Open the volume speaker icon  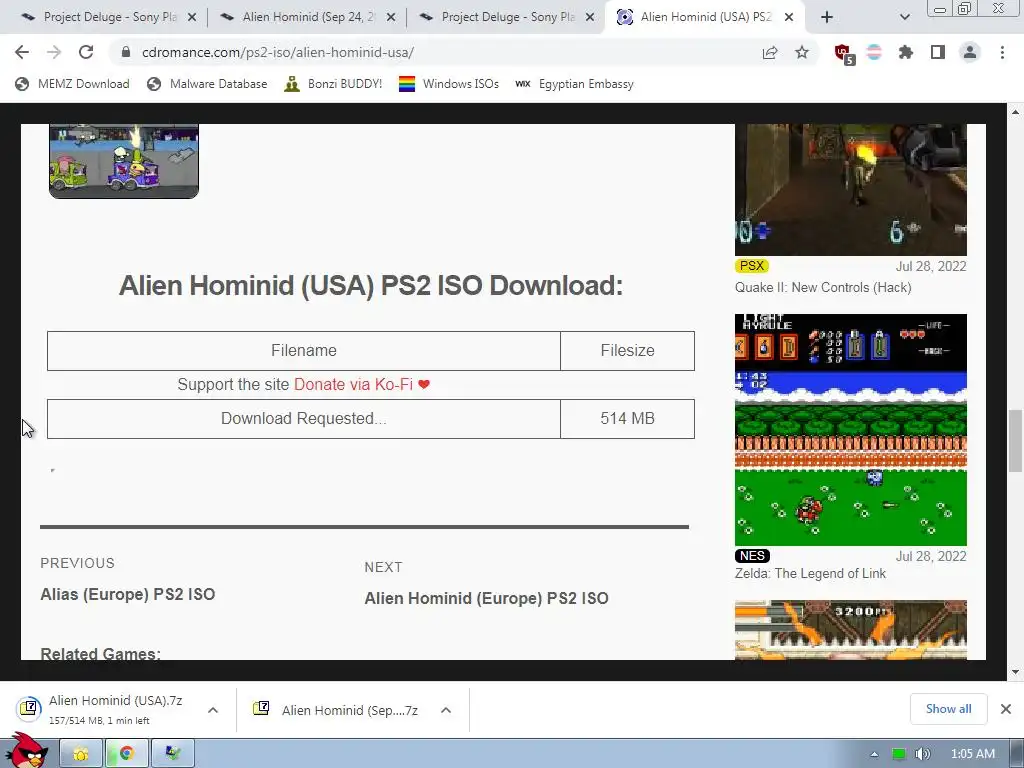tap(922, 754)
